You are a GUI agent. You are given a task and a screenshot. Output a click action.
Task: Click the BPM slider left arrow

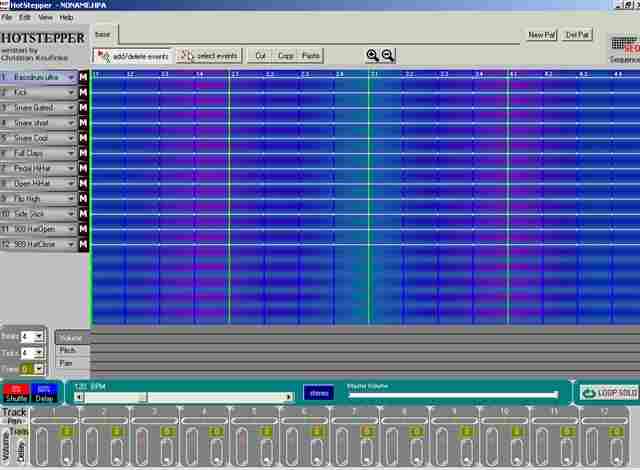pos(80,397)
